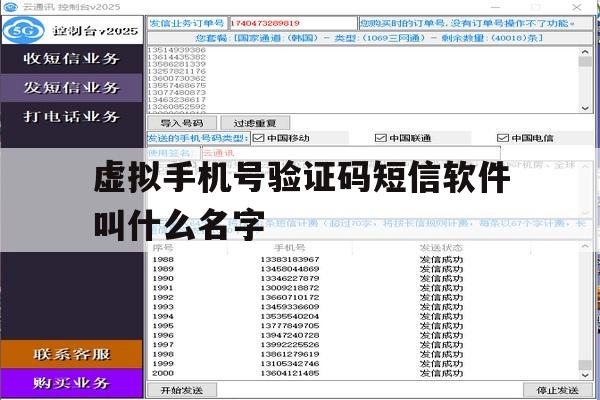The height and width of the screenshot is (400, 600).
Task: Click 开始发送 button
Action: point(182,390)
